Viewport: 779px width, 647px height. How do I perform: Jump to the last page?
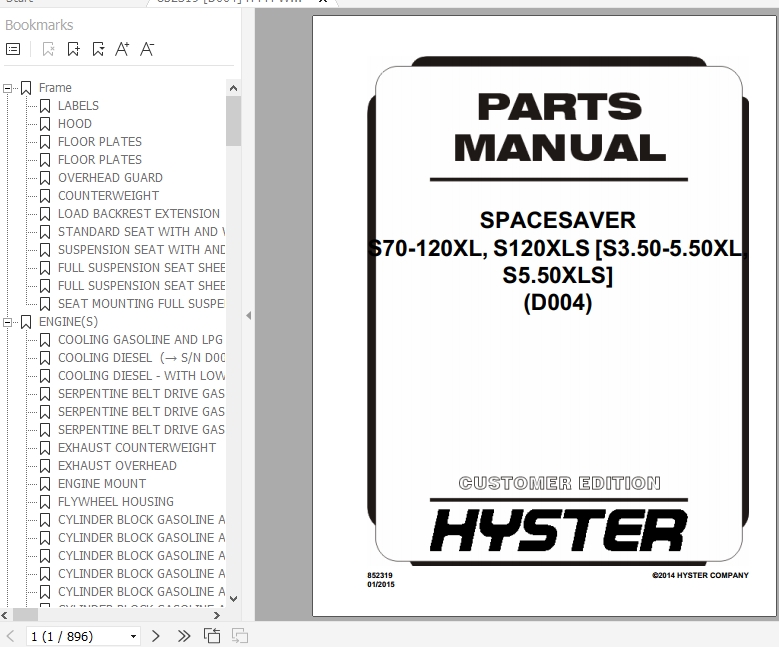(184, 636)
